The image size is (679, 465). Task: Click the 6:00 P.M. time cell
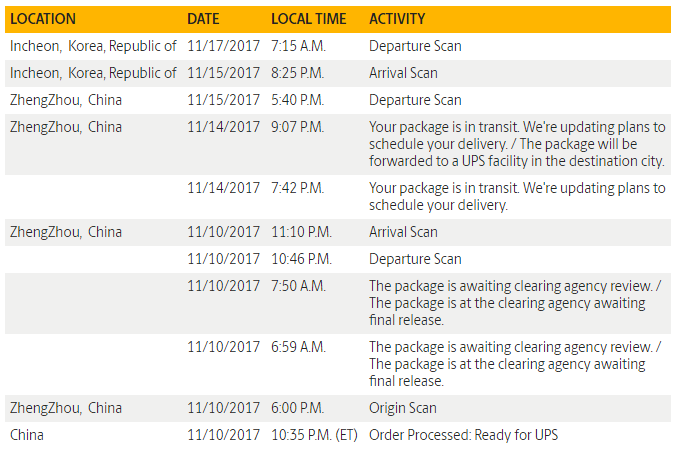pyautogui.click(x=297, y=408)
